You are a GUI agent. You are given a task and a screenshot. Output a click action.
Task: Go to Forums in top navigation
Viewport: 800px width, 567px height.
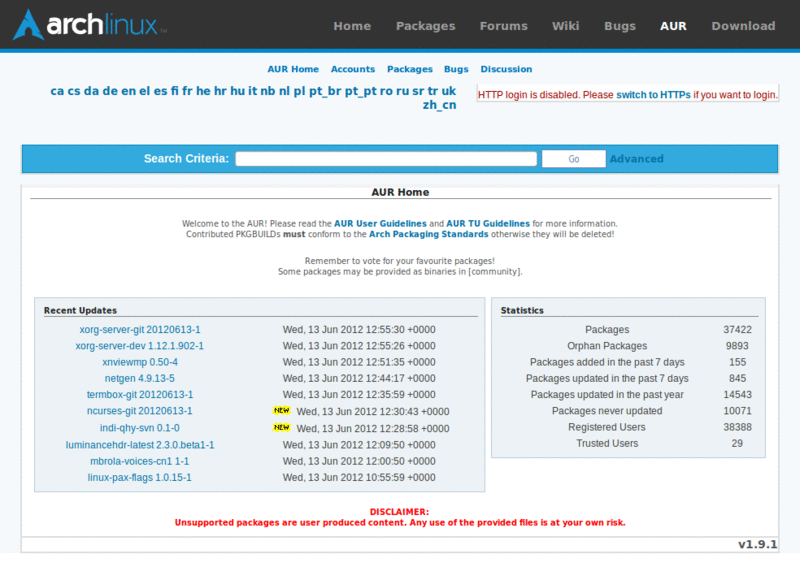point(504,26)
